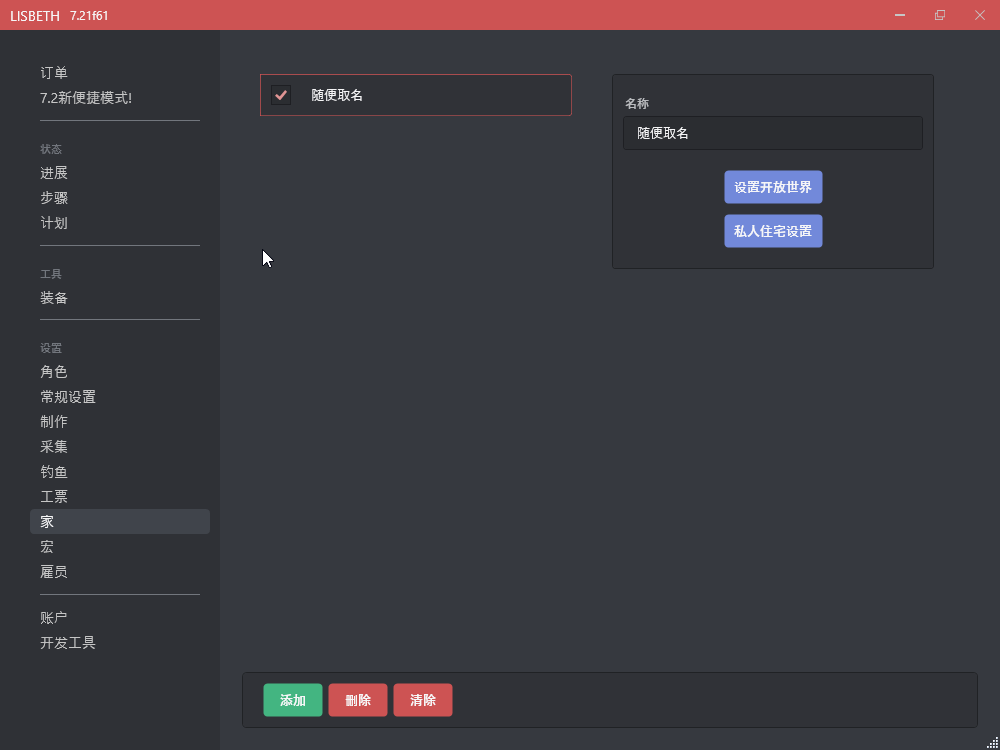Select the highlighted 家 sidebar item
Image resolution: width=1000 pixels, height=750 pixels.
tap(120, 522)
